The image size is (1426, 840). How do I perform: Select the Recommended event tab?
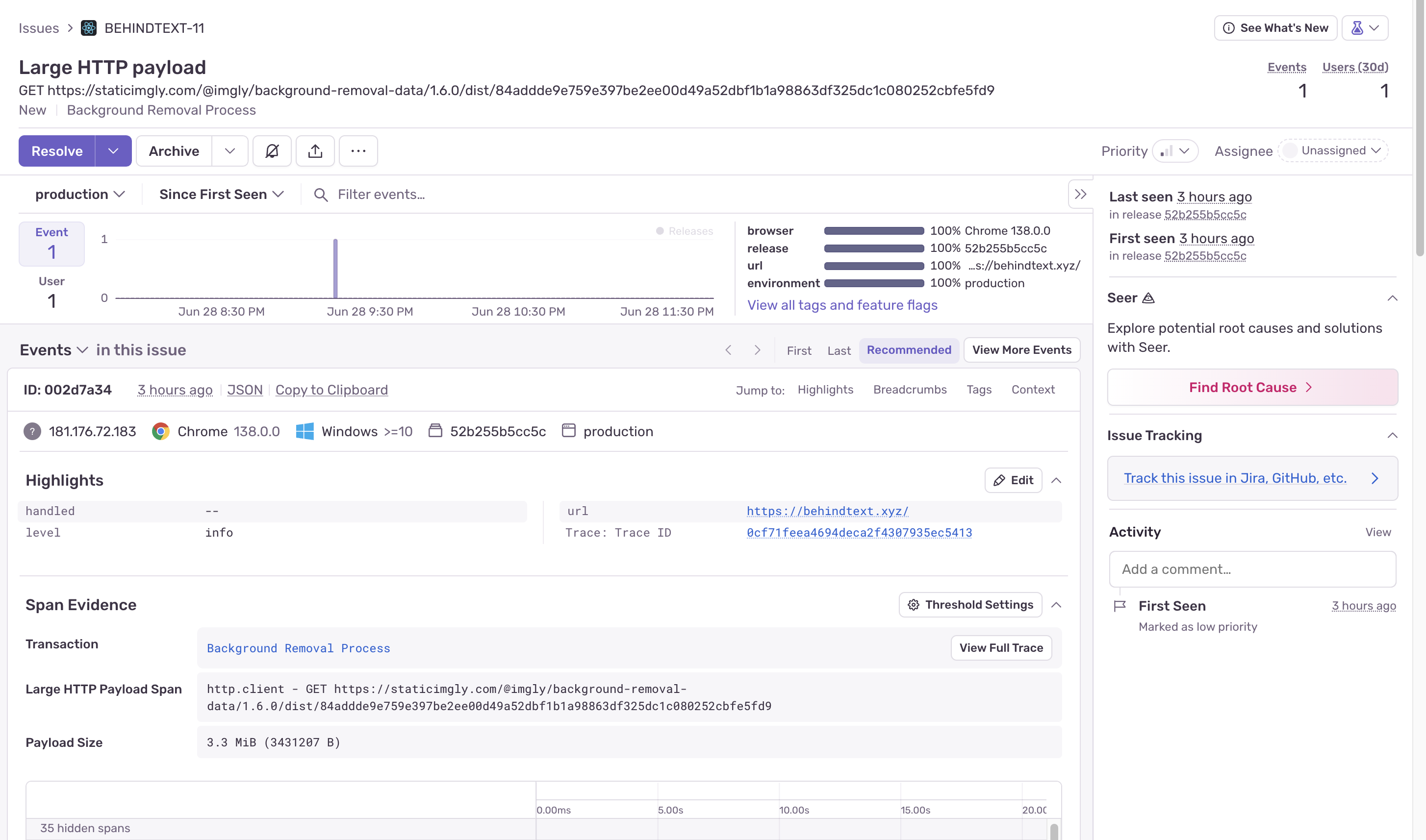tap(908, 350)
